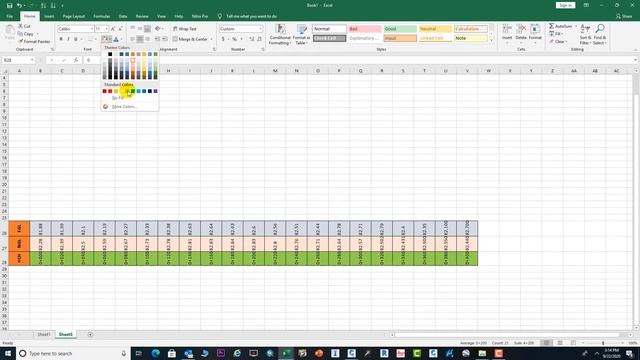Viewport: 640px width, 360px height.
Task: Open the Merge & Center dropdown arrow
Action: (211, 39)
